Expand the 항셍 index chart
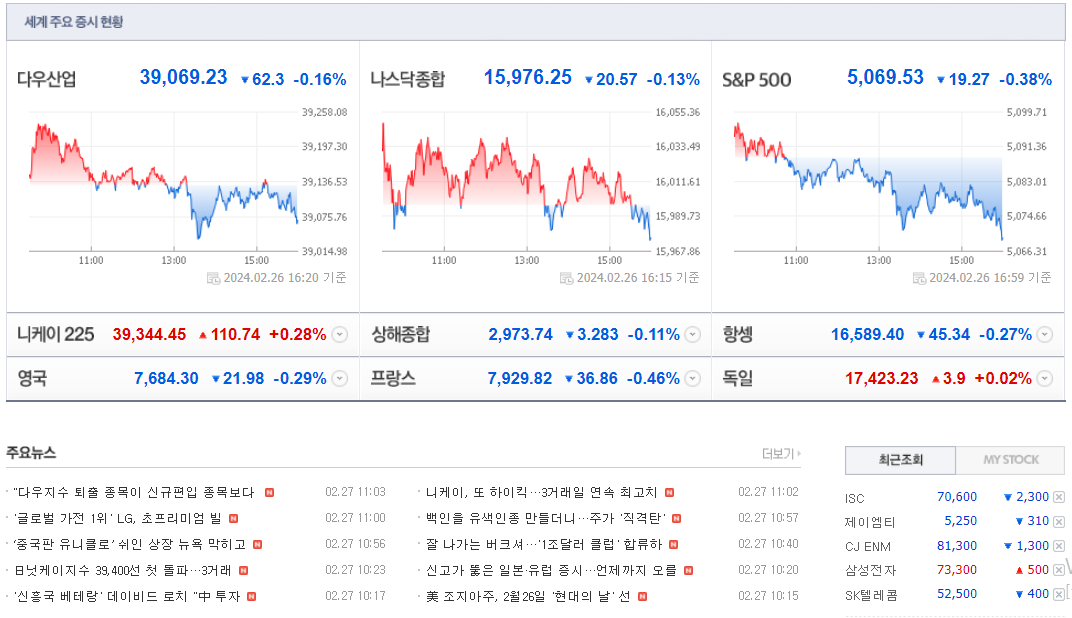 1044,335
